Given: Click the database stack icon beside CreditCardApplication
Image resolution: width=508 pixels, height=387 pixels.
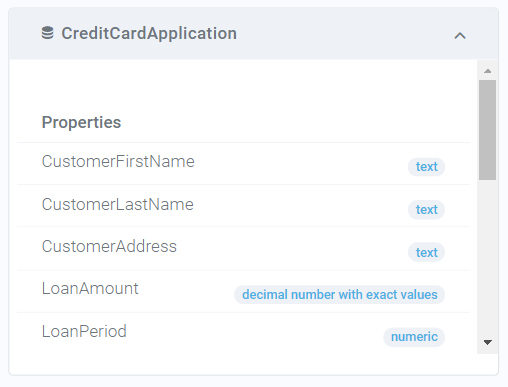Looking at the screenshot, I should click(47, 33).
